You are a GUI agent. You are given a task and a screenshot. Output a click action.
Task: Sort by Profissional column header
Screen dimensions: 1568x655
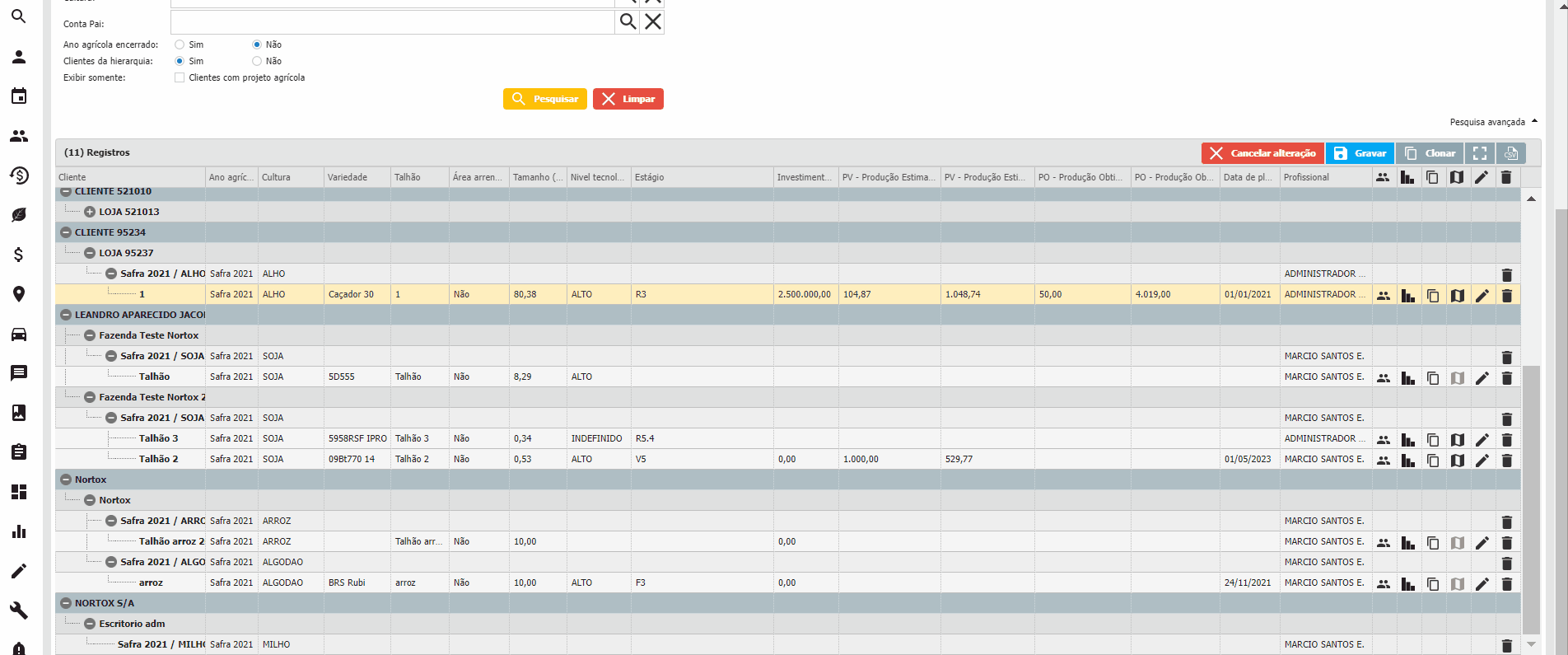[1326, 177]
